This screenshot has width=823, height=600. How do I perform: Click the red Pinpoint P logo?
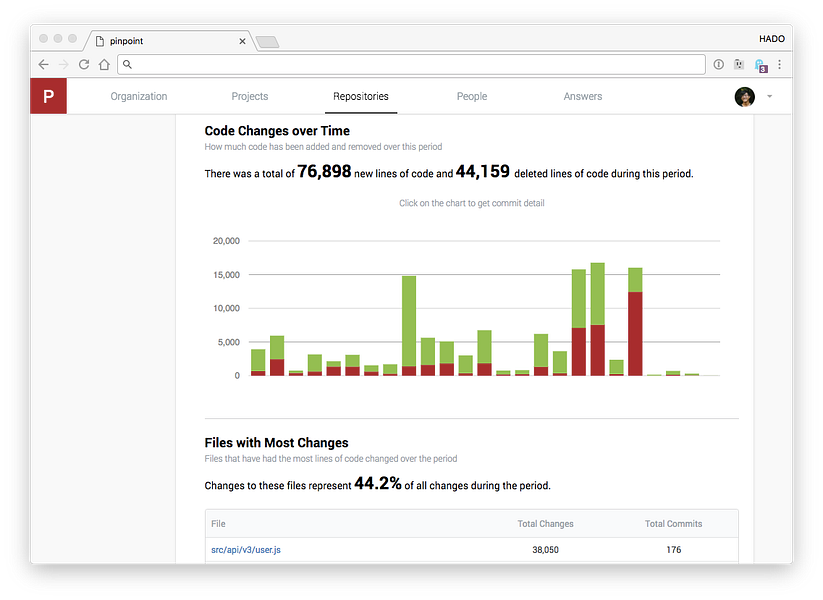(48, 96)
